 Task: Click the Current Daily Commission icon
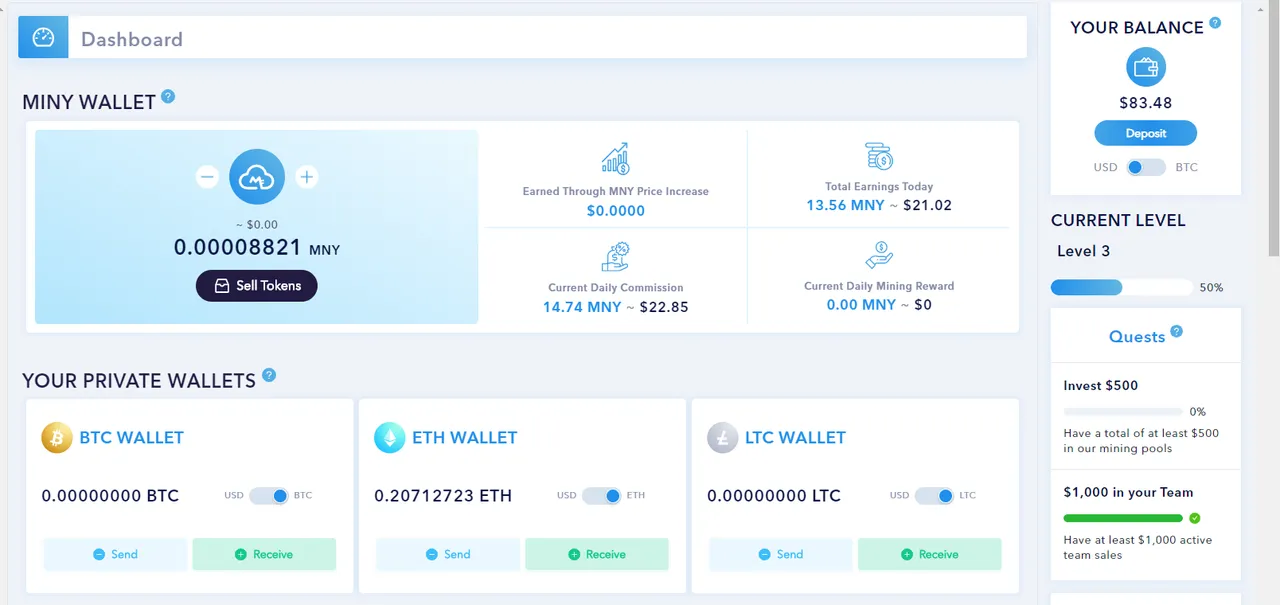pyautogui.click(x=615, y=256)
